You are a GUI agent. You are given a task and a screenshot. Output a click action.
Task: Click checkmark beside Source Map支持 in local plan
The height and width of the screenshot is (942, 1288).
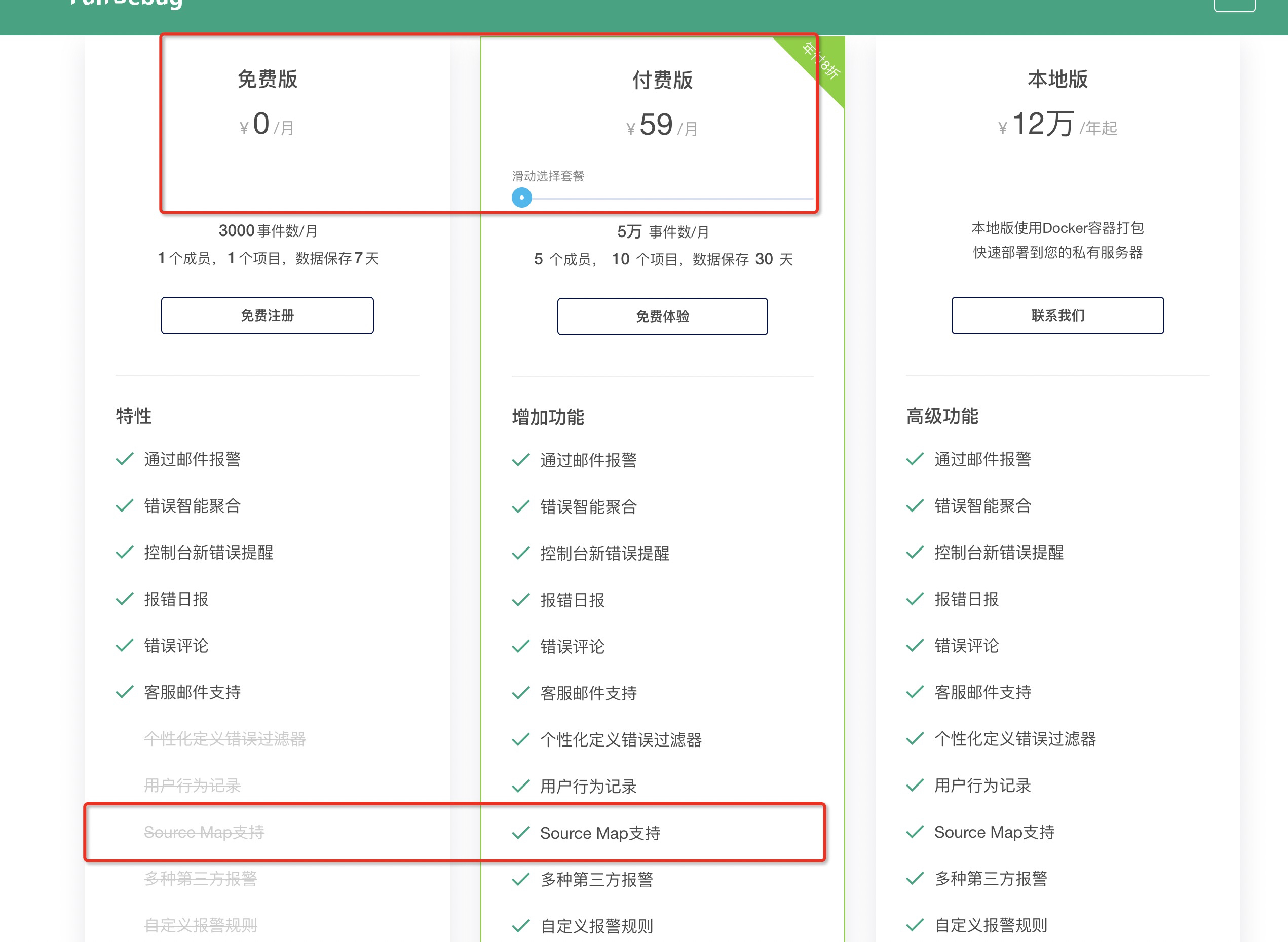915,832
